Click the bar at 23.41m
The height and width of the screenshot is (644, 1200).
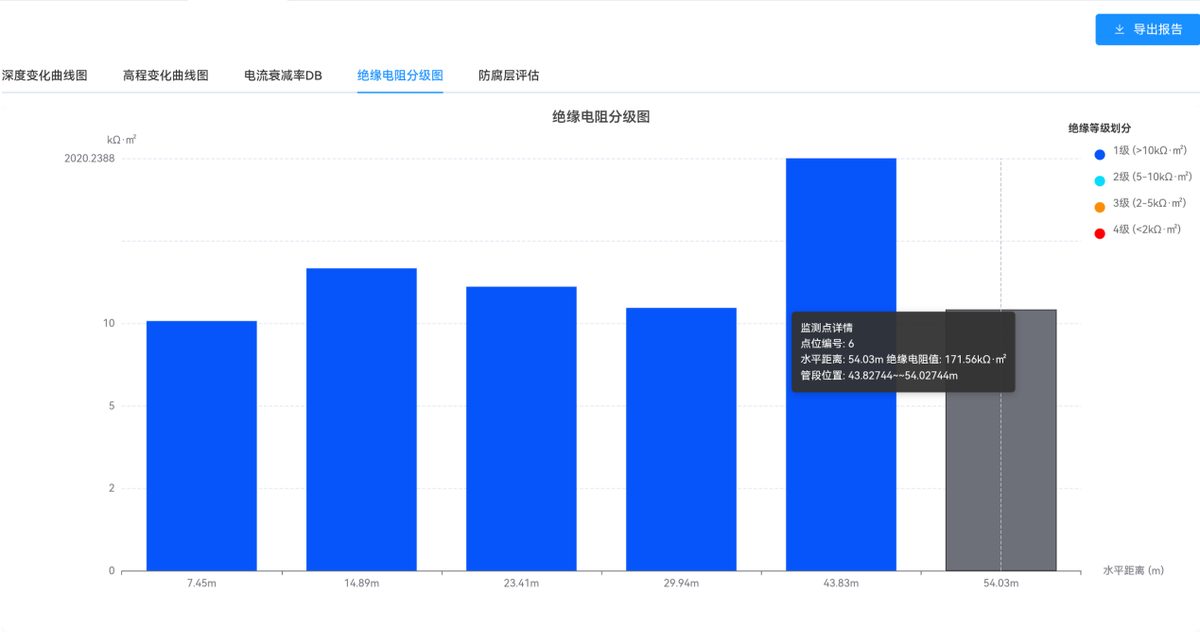tap(522, 429)
